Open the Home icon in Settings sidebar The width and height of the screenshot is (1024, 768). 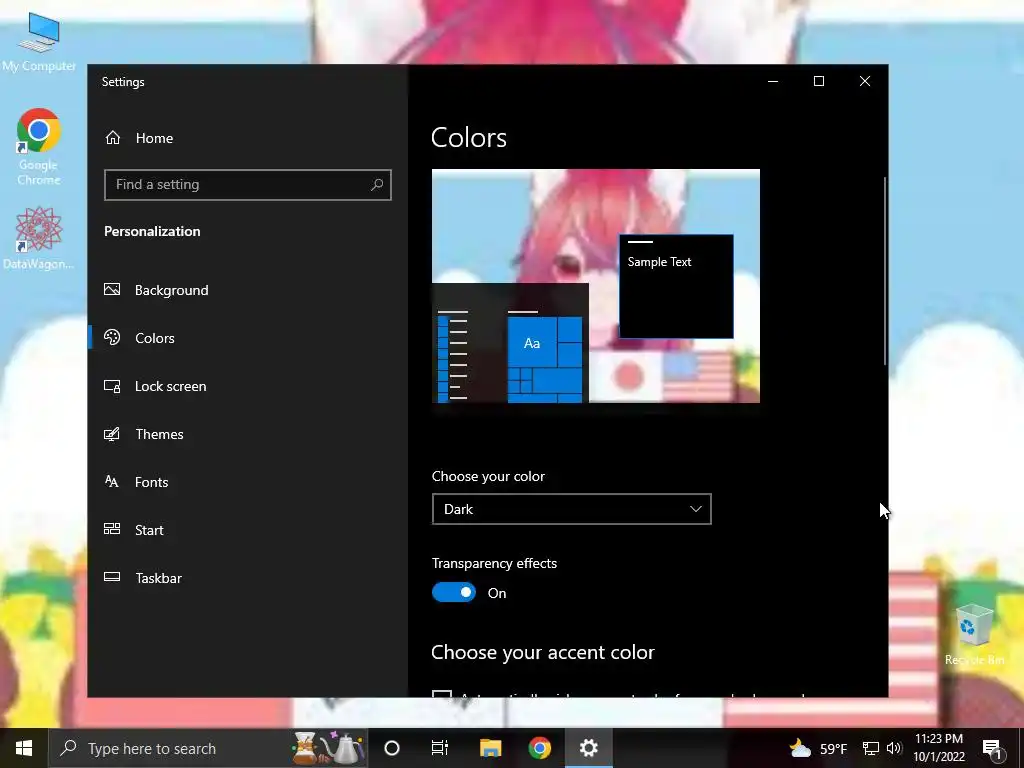point(113,138)
